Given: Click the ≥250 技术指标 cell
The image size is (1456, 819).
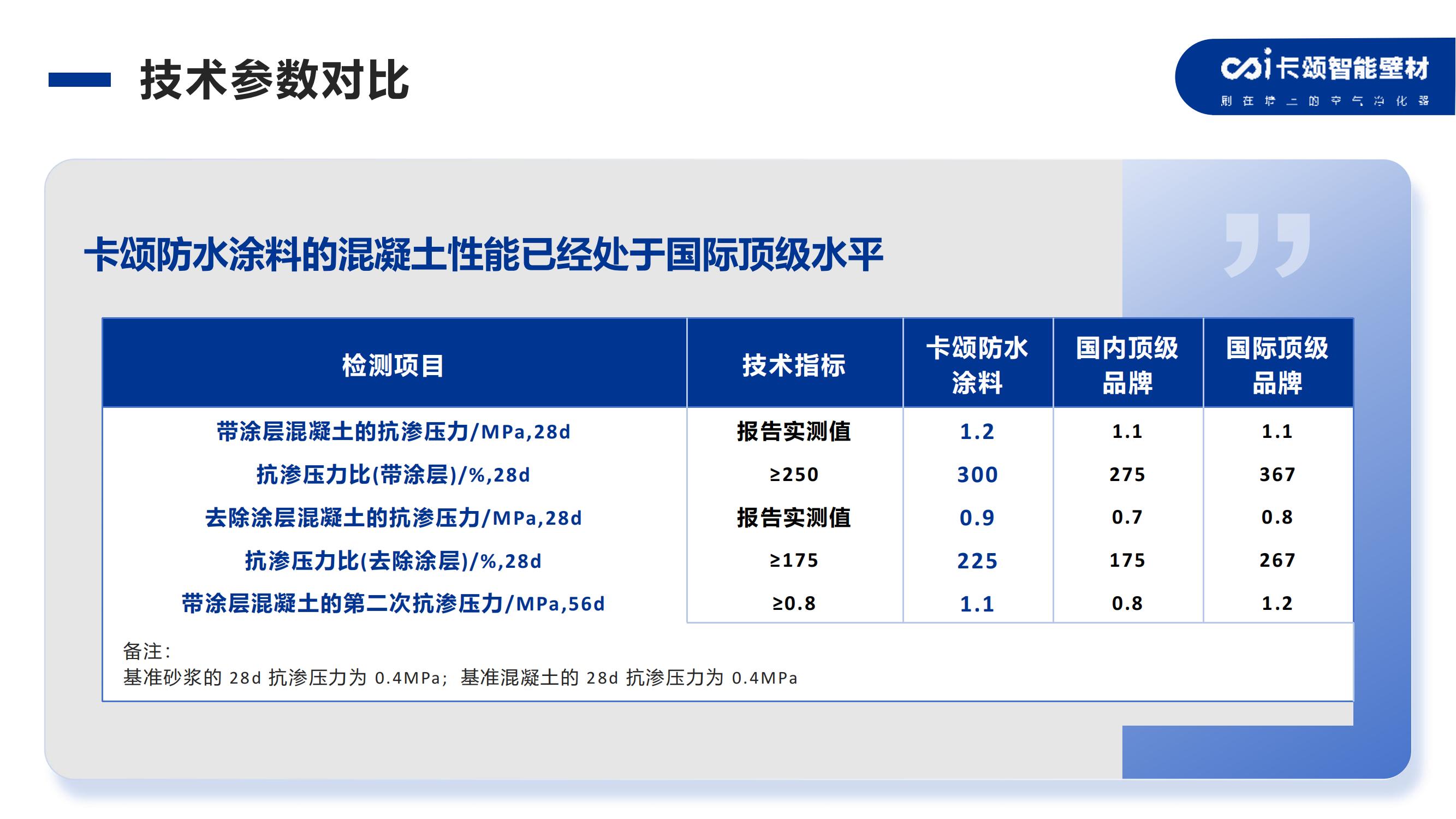Looking at the screenshot, I should point(794,475).
